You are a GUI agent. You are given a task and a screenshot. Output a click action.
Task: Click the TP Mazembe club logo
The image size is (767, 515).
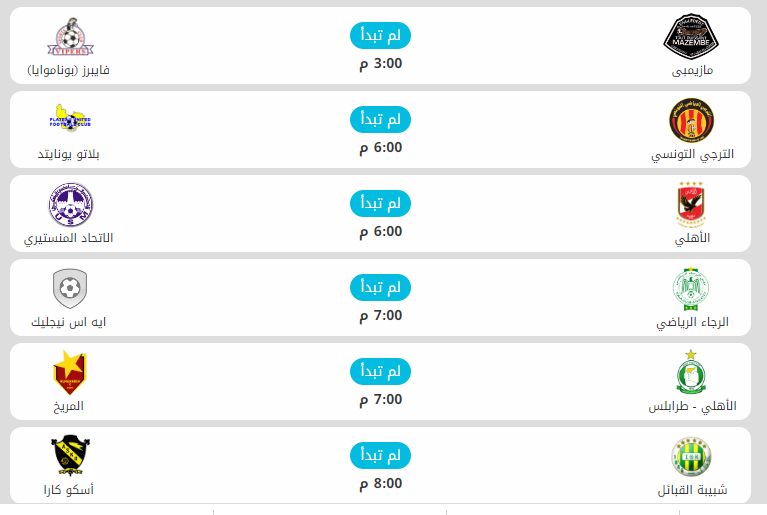(692, 36)
